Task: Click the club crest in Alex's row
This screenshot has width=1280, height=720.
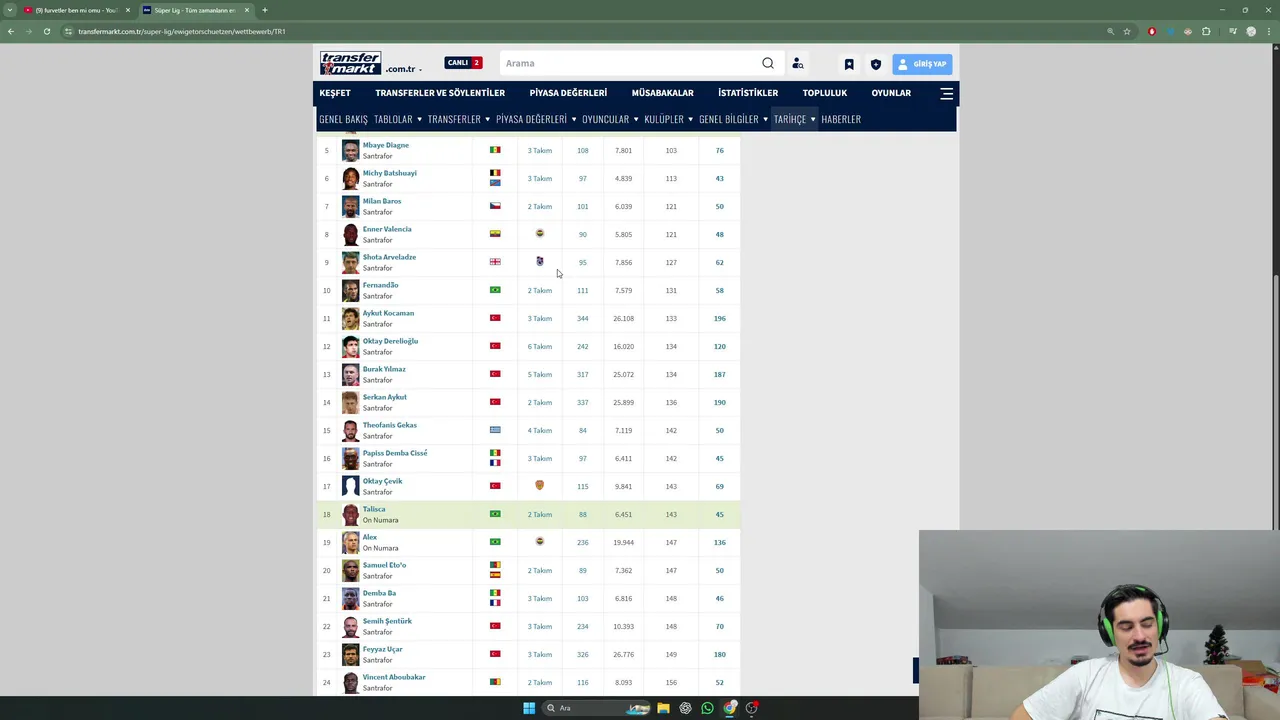Action: tap(540, 541)
